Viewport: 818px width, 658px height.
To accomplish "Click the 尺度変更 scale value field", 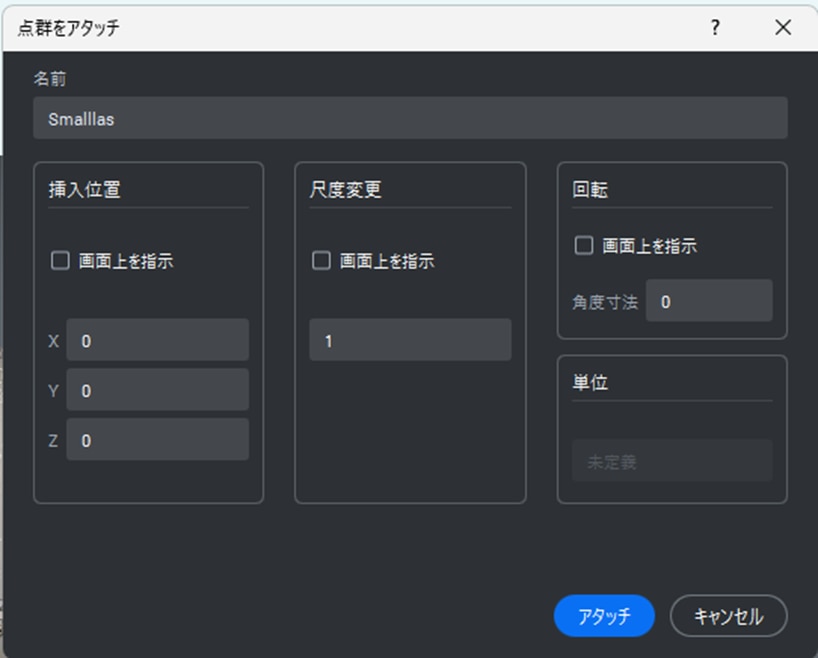I will tap(410, 341).
